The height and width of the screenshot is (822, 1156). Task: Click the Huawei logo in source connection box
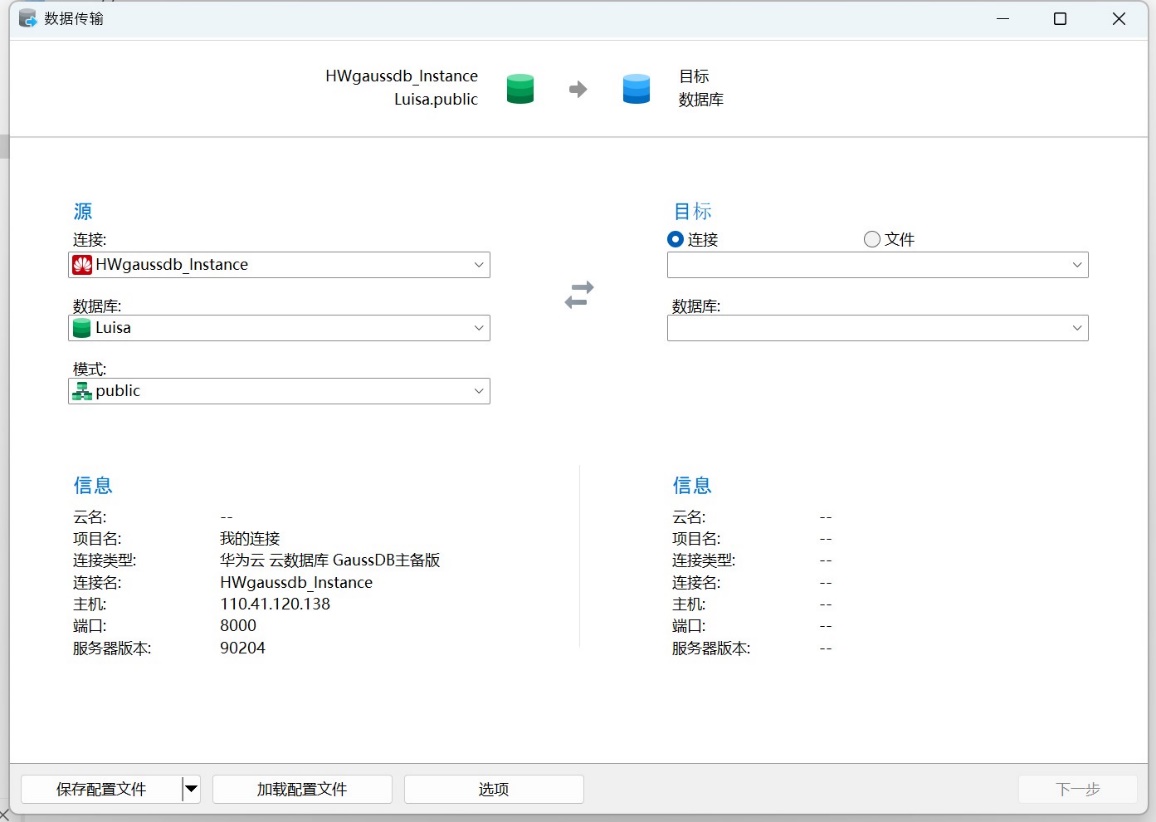[83, 265]
